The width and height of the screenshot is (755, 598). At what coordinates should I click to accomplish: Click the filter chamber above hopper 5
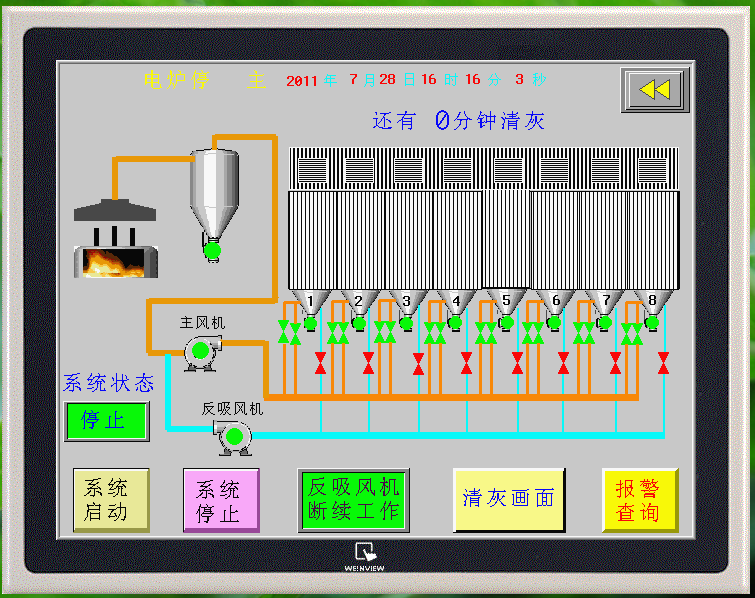coord(506,239)
